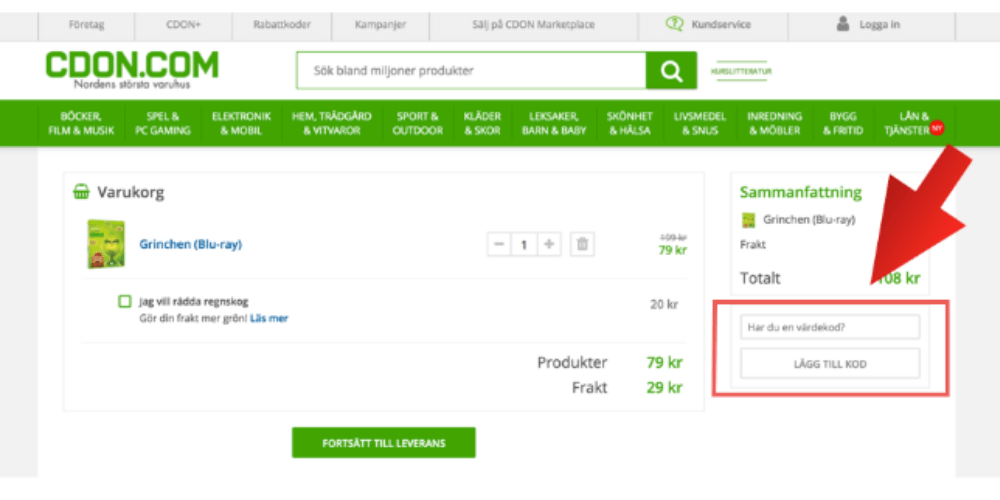Open Sälj på CDON Marketplace link

pyautogui.click(x=533, y=25)
